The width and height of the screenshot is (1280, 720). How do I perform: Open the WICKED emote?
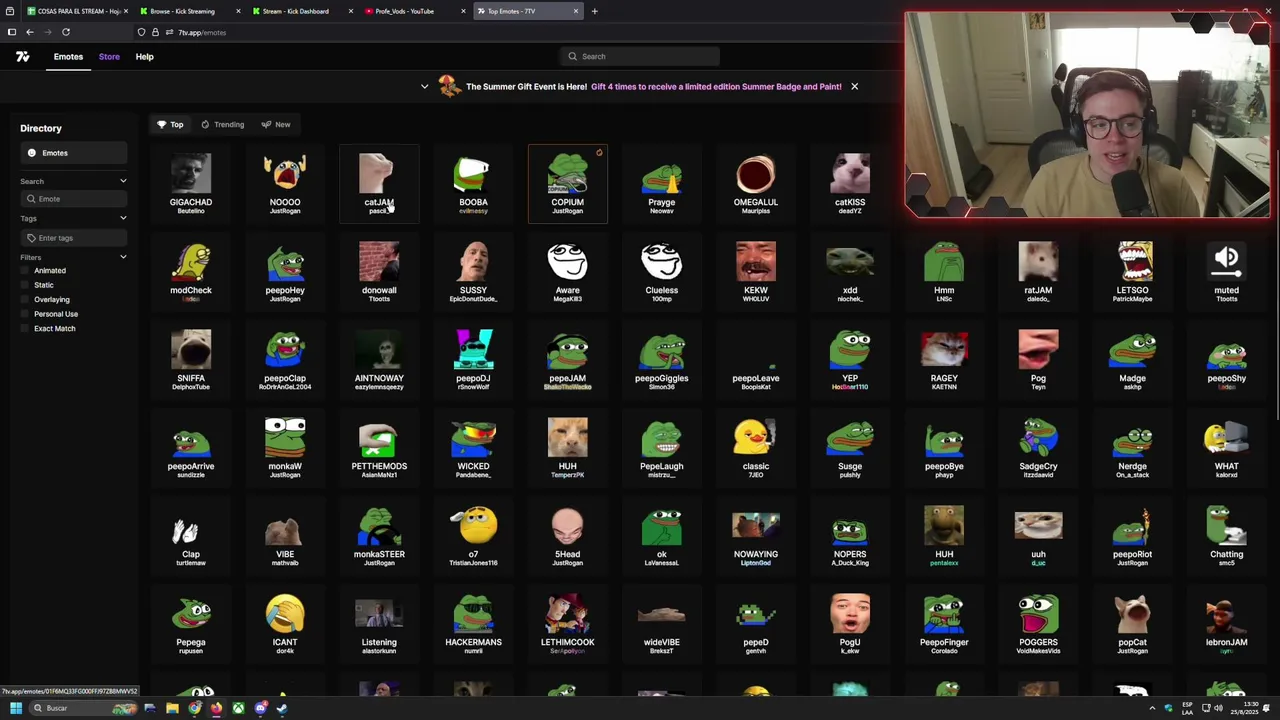(x=473, y=448)
